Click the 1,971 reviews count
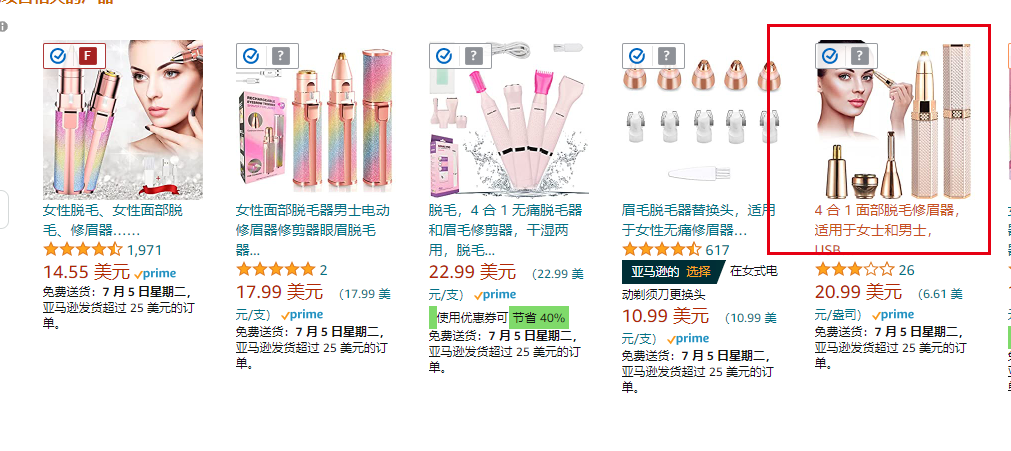The height and width of the screenshot is (451, 1011). click(144, 250)
